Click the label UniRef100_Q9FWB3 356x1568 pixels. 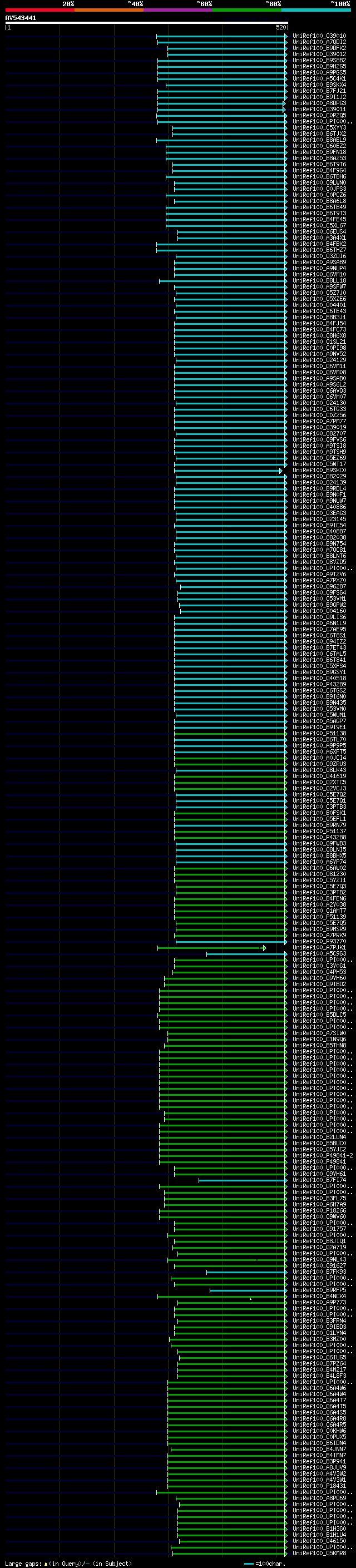(x=319, y=844)
